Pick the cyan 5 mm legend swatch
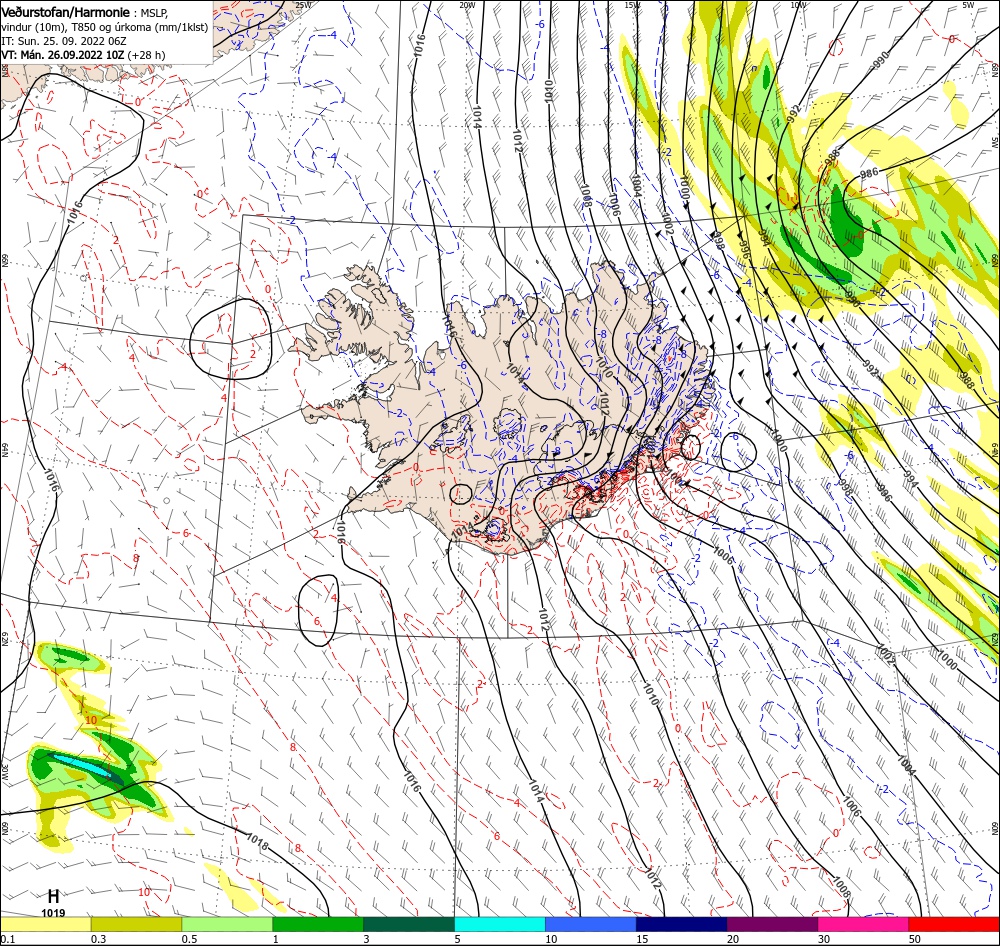The width and height of the screenshot is (1000, 946). (x=500, y=924)
